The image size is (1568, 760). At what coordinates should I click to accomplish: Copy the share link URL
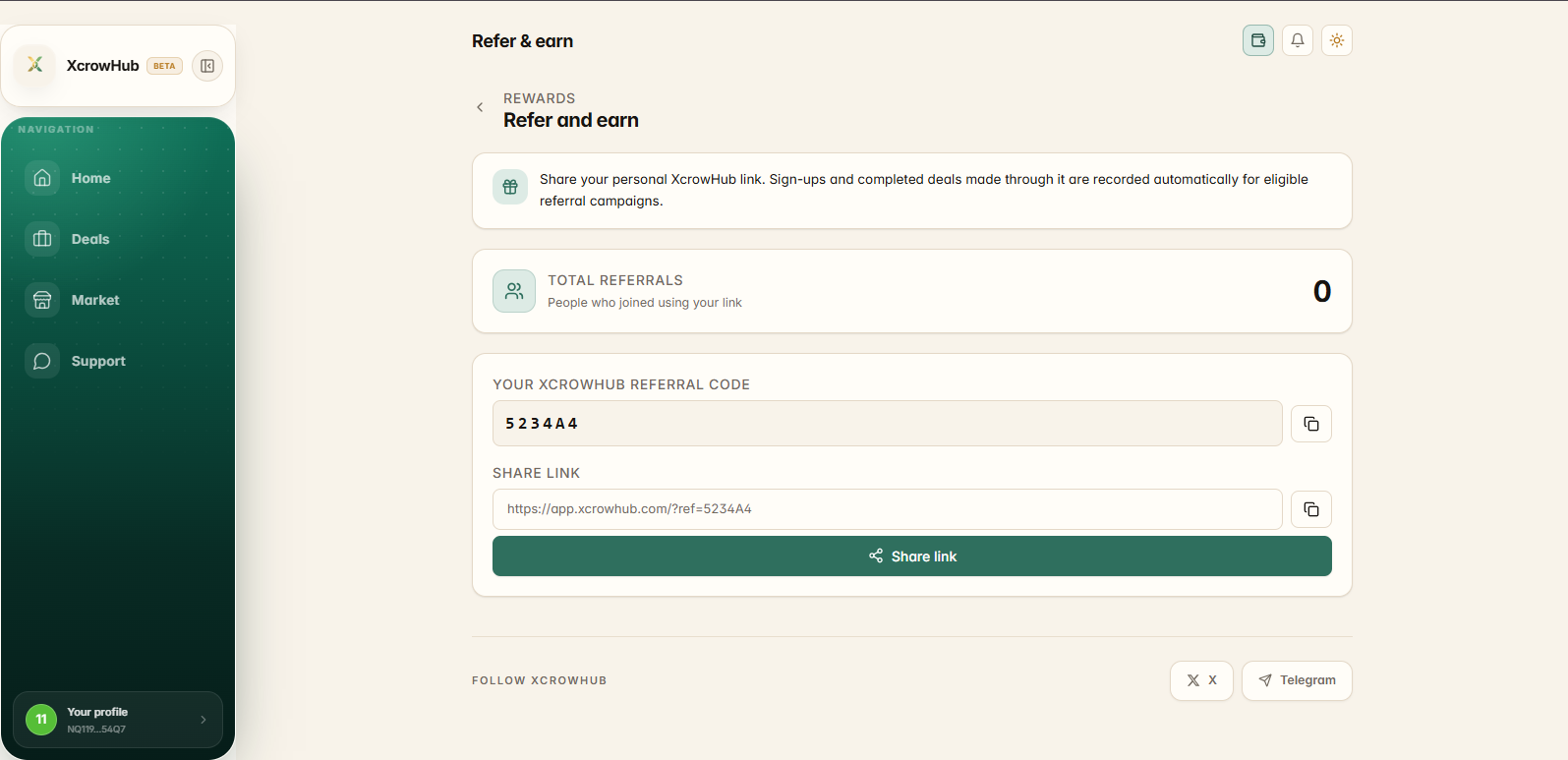[x=1311, y=509]
